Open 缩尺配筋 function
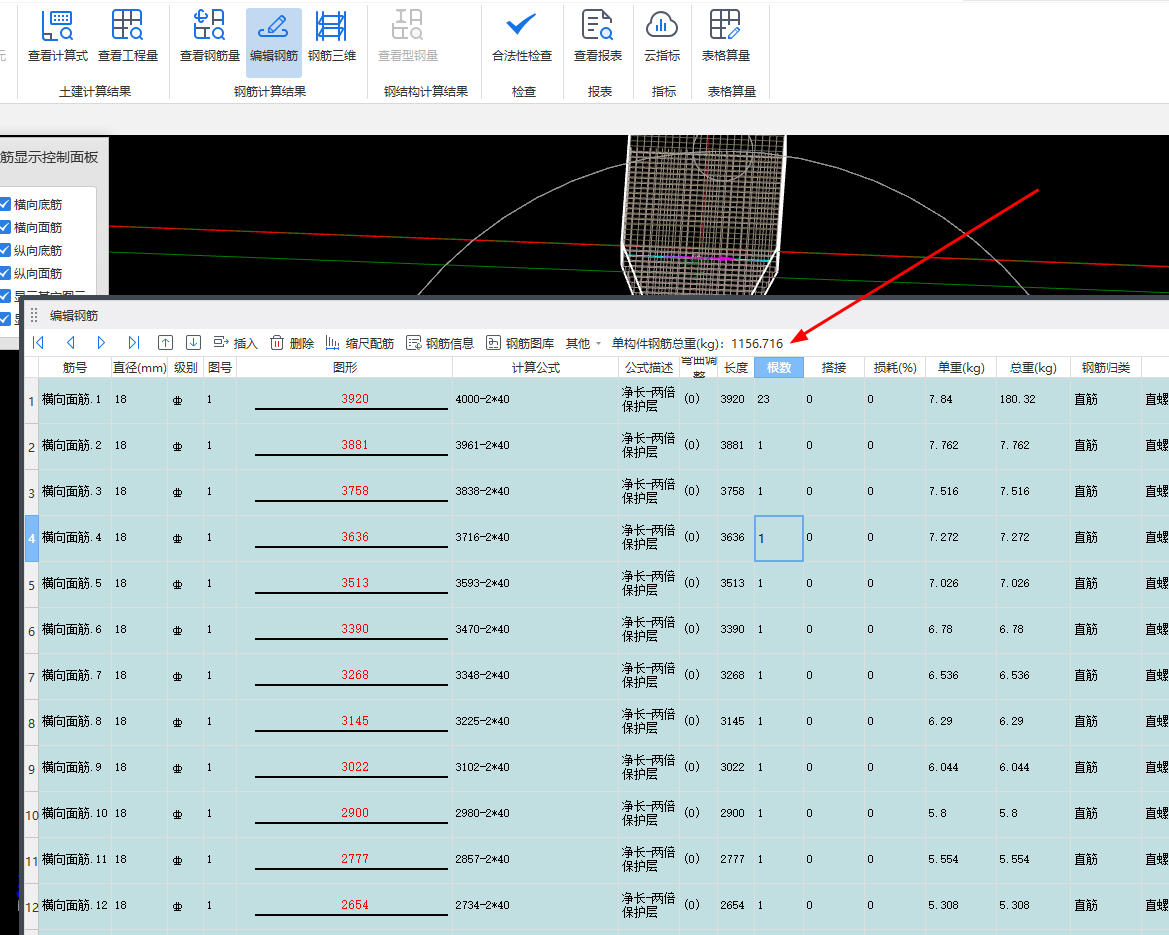 coord(359,343)
